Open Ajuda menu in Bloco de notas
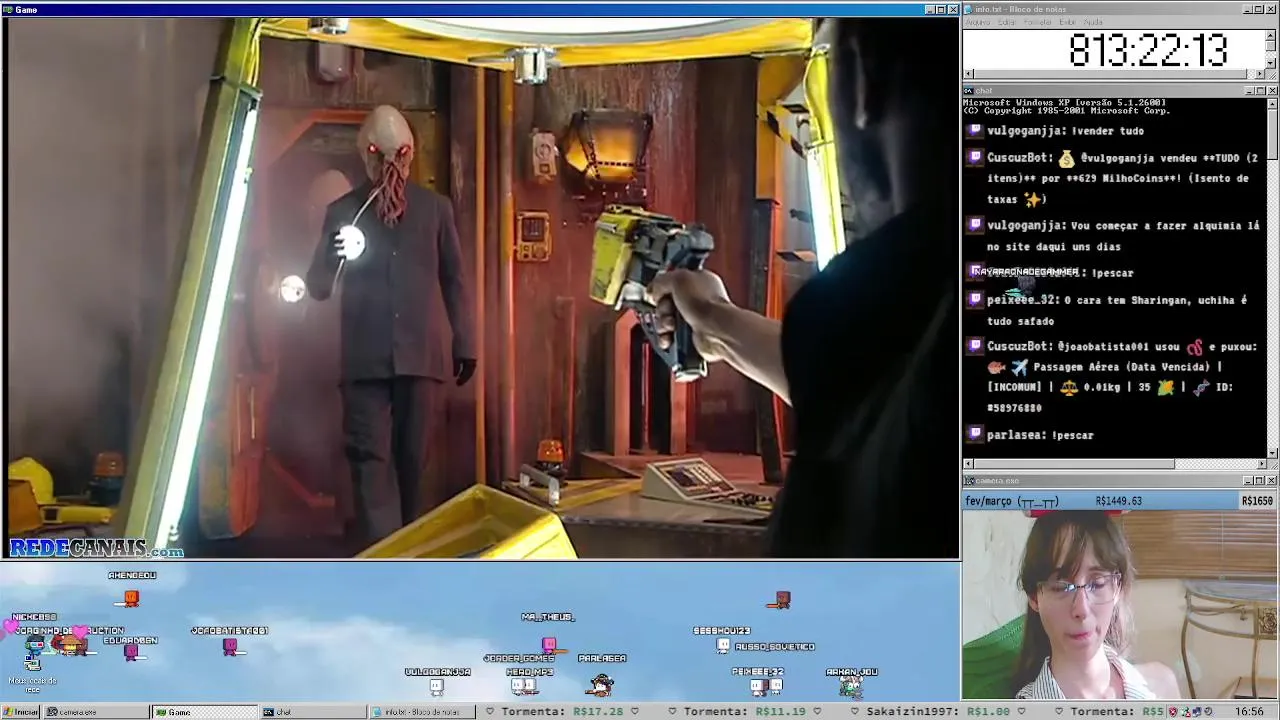 point(1093,22)
